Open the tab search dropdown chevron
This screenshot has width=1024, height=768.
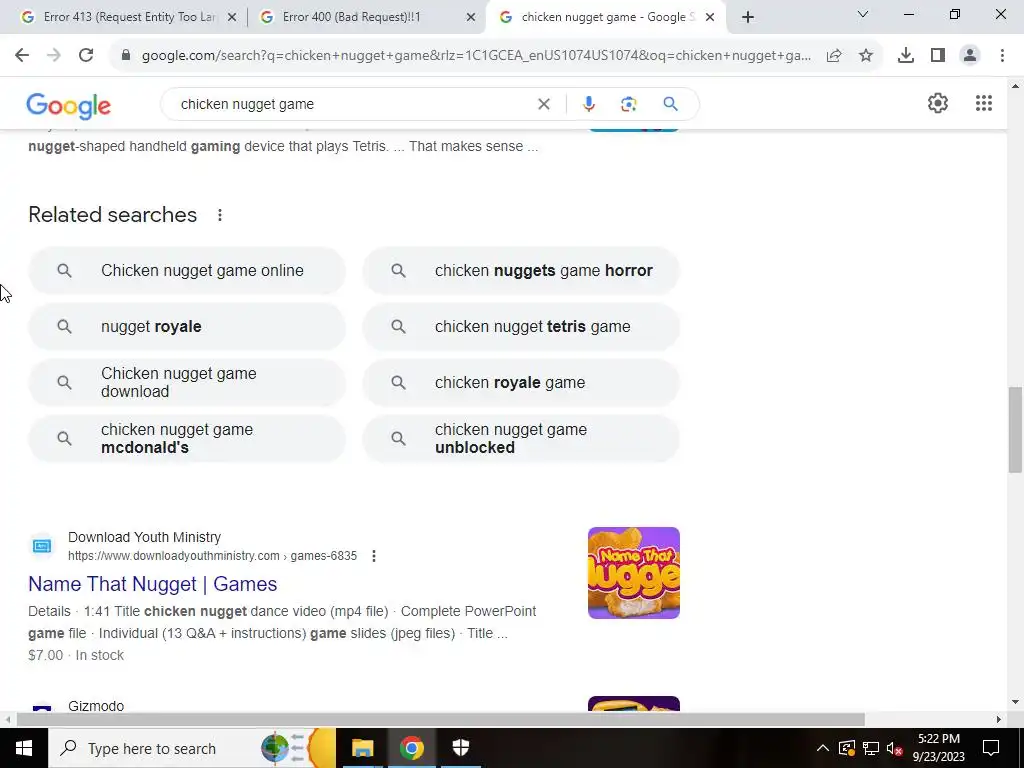tap(863, 14)
